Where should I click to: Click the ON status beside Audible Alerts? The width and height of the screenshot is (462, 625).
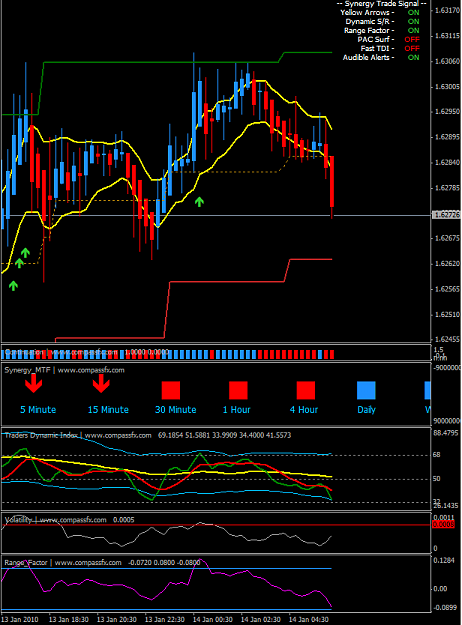point(413,57)
